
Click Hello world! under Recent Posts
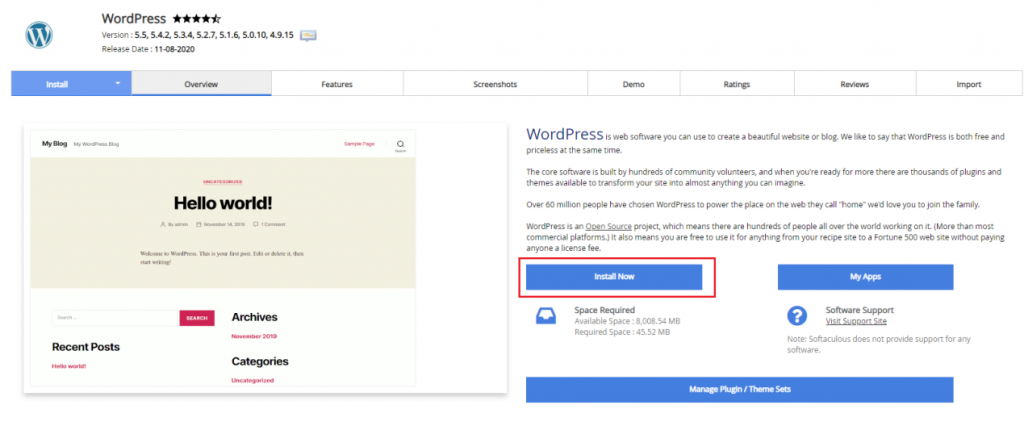(x=69, y=366)
